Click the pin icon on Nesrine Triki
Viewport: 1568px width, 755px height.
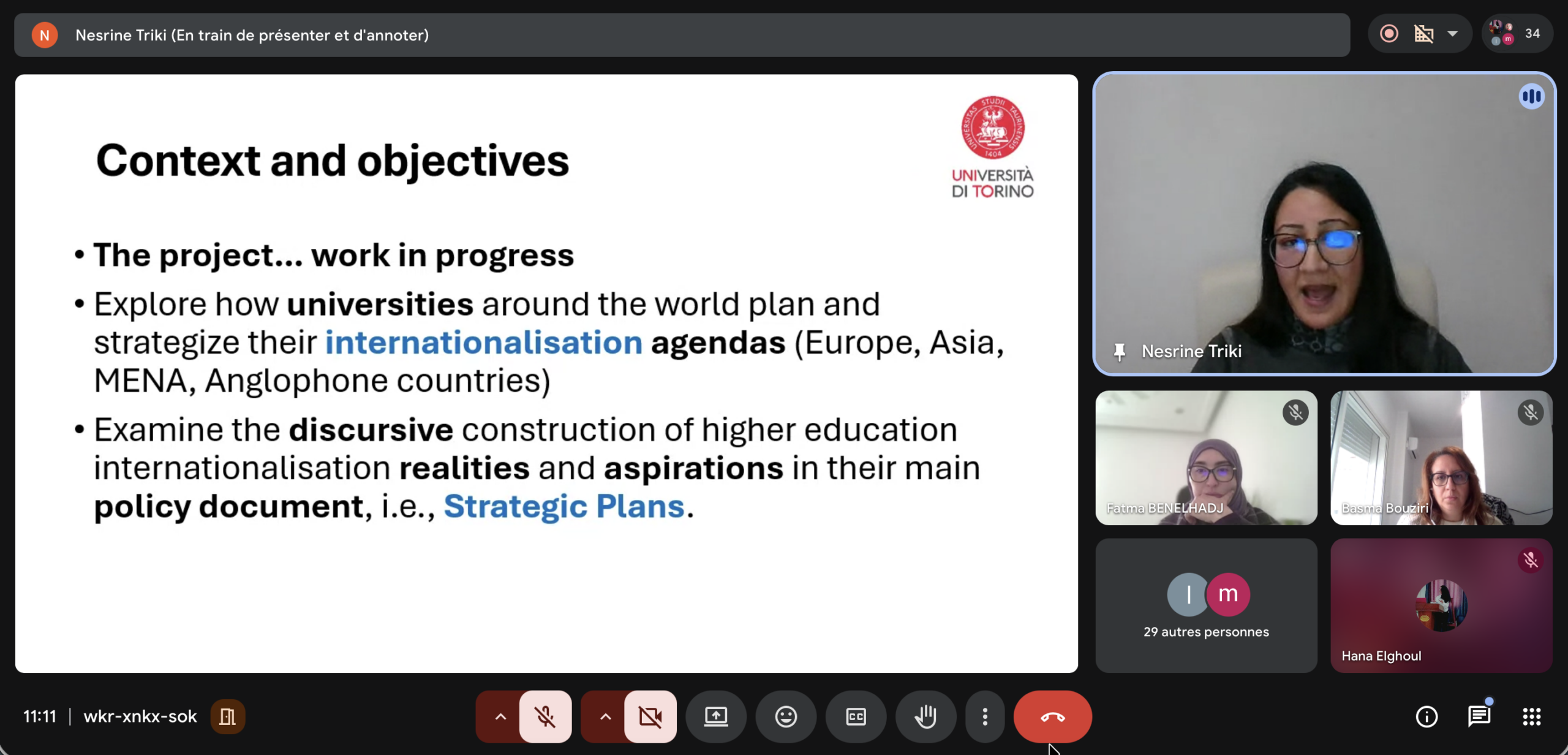click(1119, 352)
